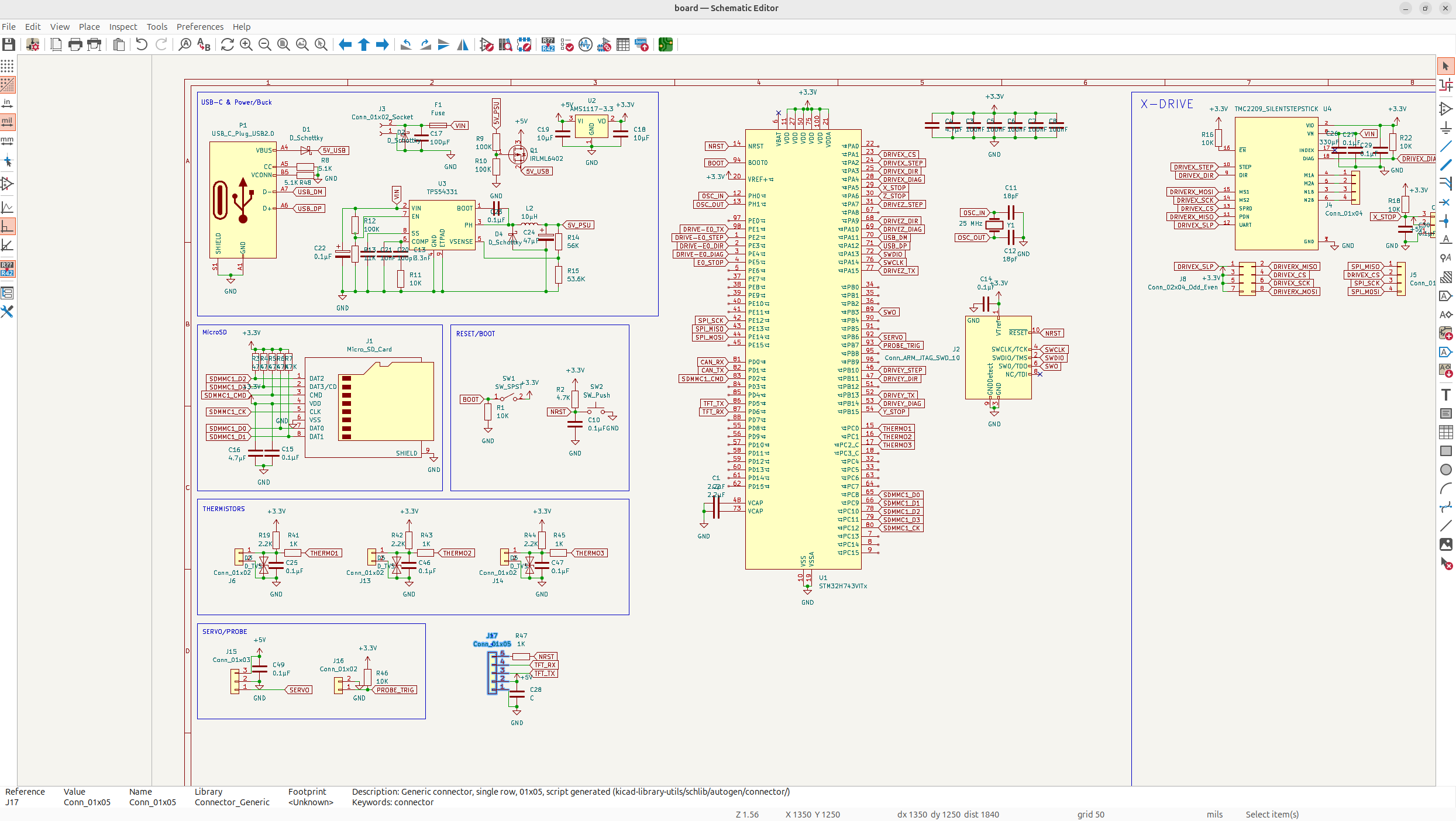
Task: Switch units to millimeters
Action: point(8,141)
